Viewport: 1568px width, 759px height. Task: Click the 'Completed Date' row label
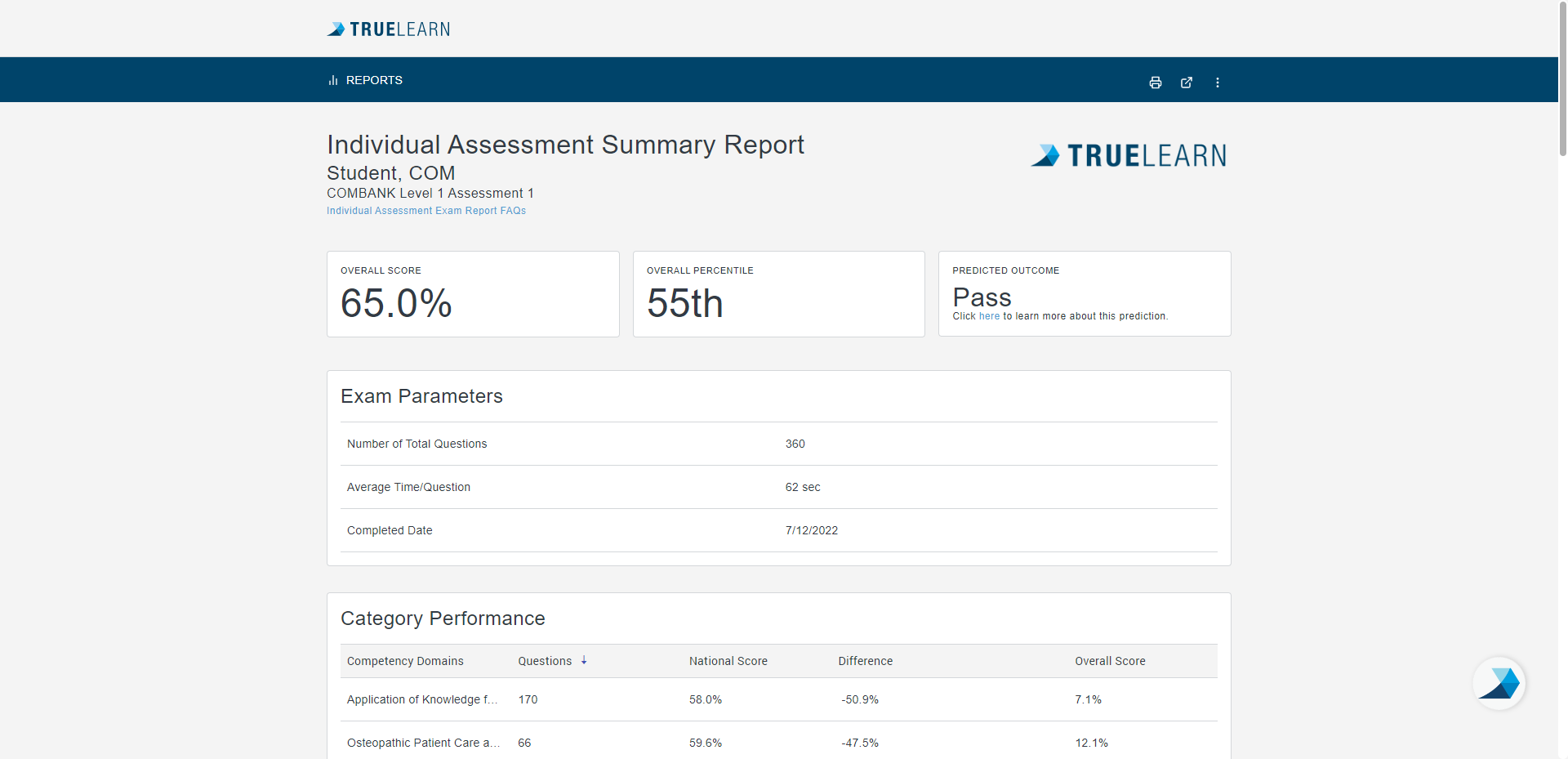(390, 530)
